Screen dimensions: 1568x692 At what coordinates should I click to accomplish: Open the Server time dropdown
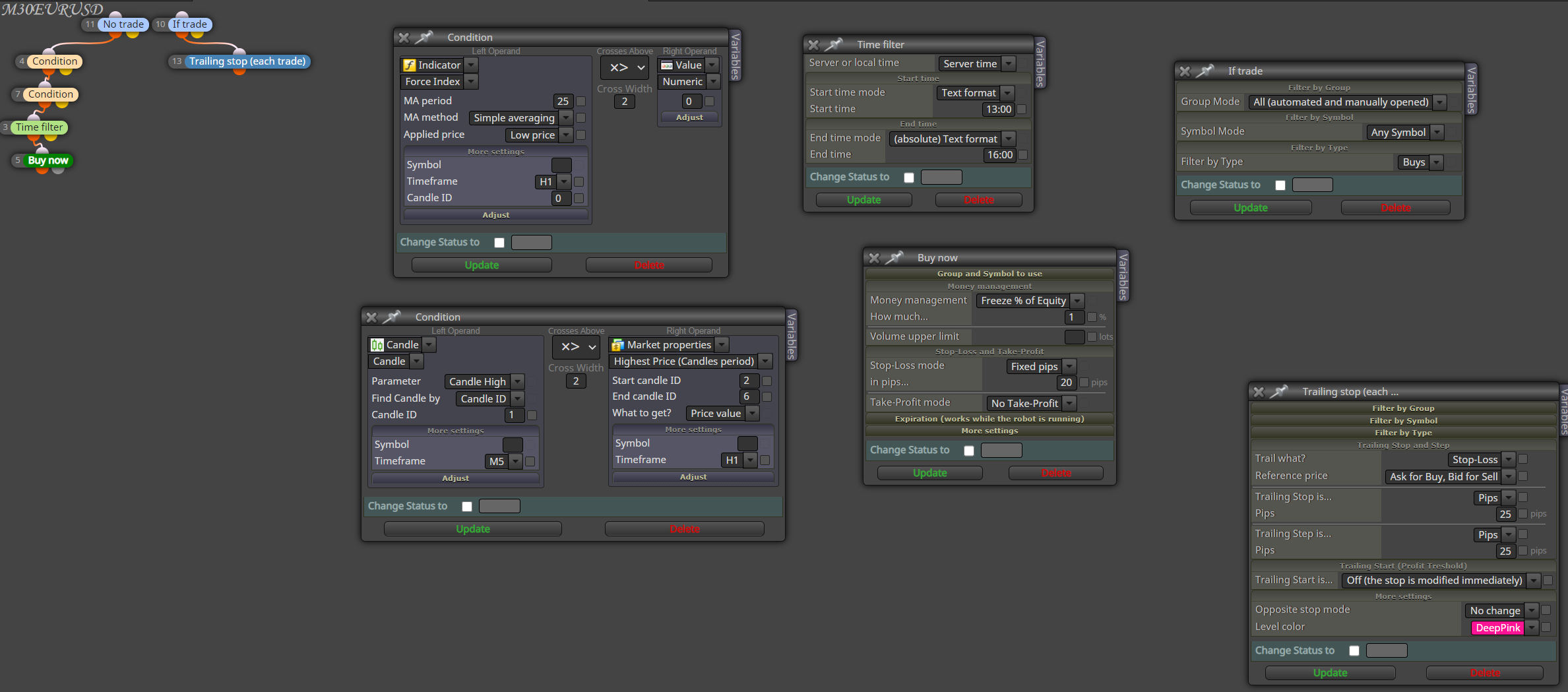[x=1009, y=64]
